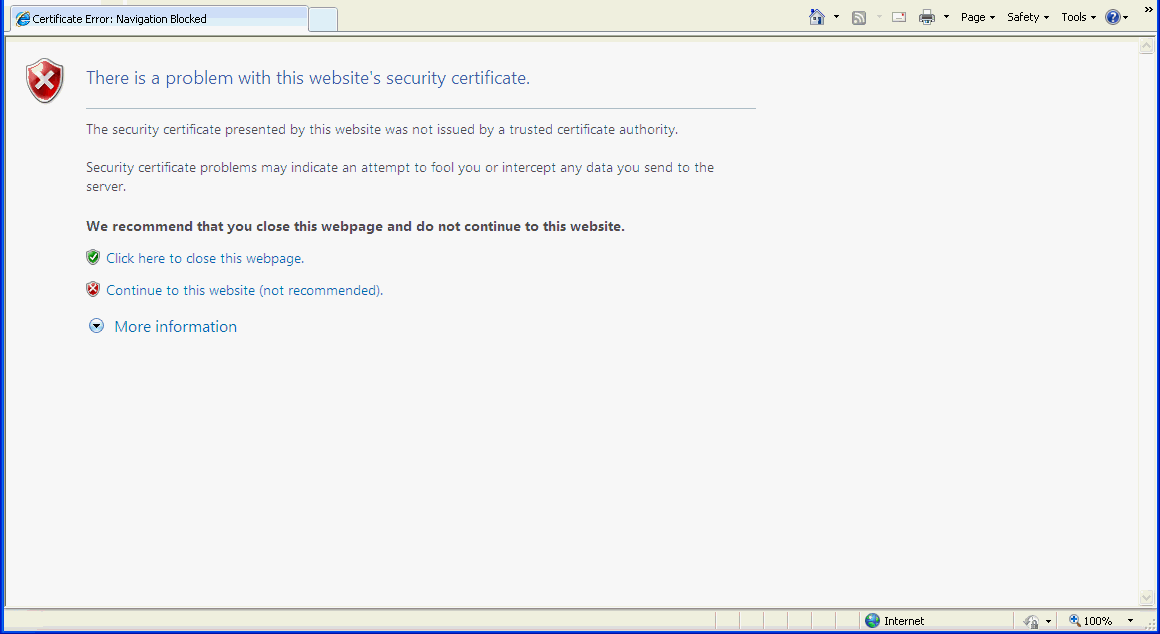Click the Help question mark icon
Screen dimensions: 1160x634
point(1113,17)
